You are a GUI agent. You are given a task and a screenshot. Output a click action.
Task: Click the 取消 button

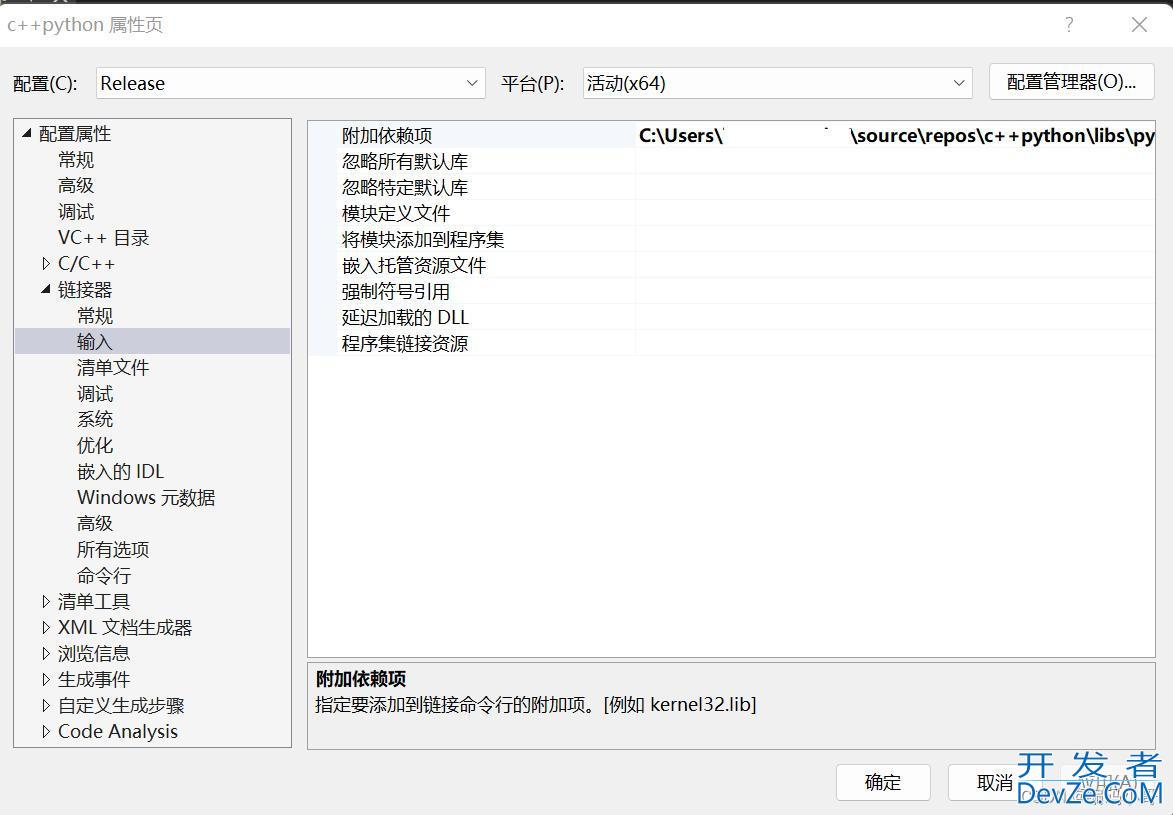994,782
